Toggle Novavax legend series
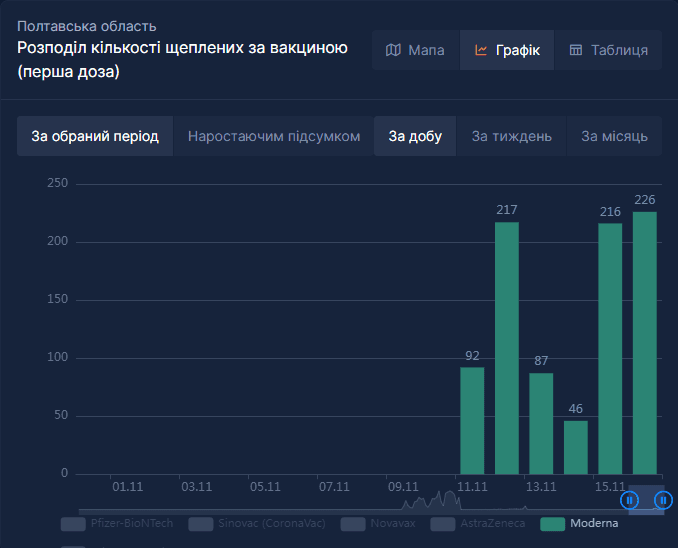 (x=378, y=524)
